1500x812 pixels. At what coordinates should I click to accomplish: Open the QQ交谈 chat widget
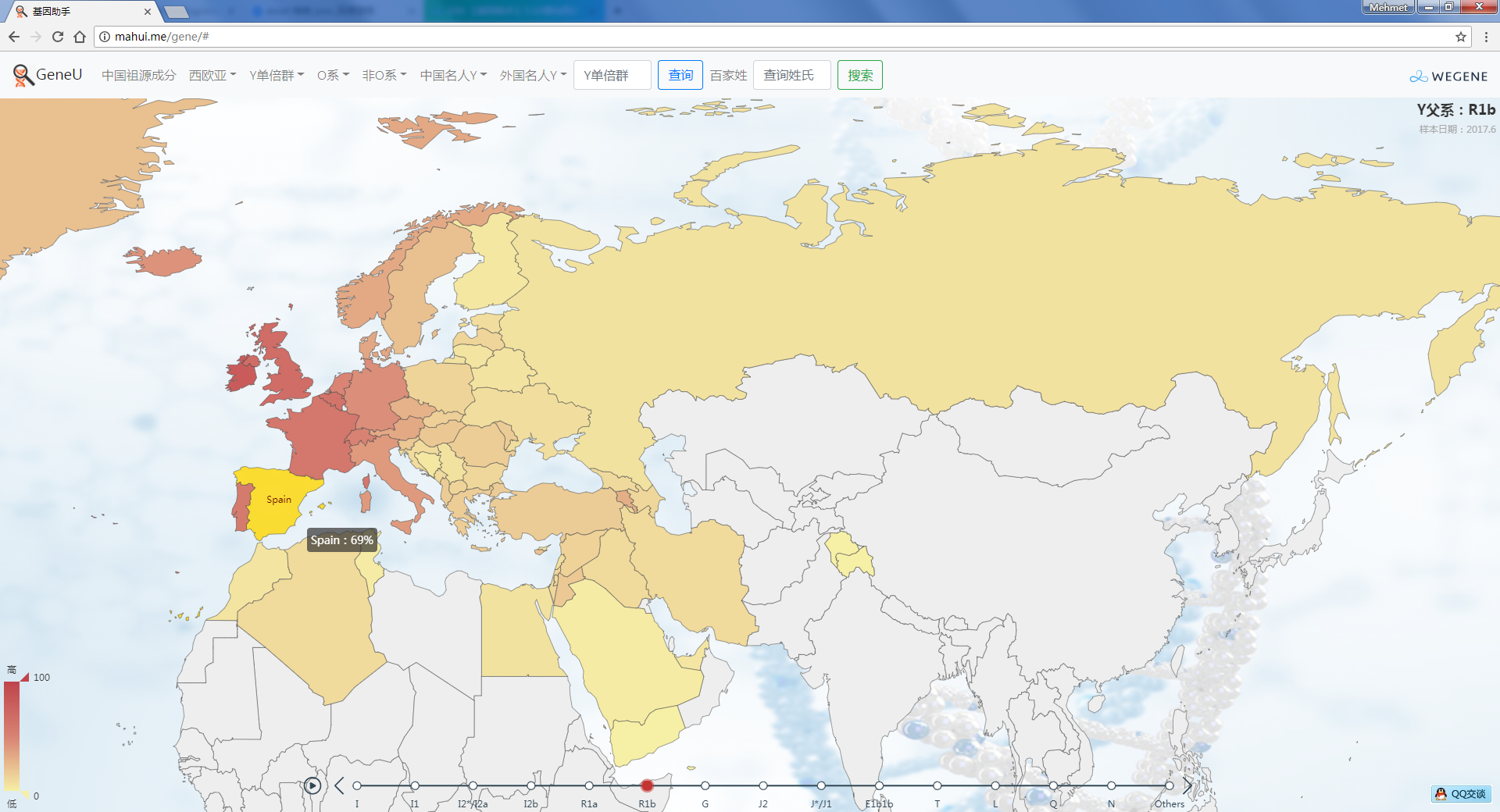1461,794
